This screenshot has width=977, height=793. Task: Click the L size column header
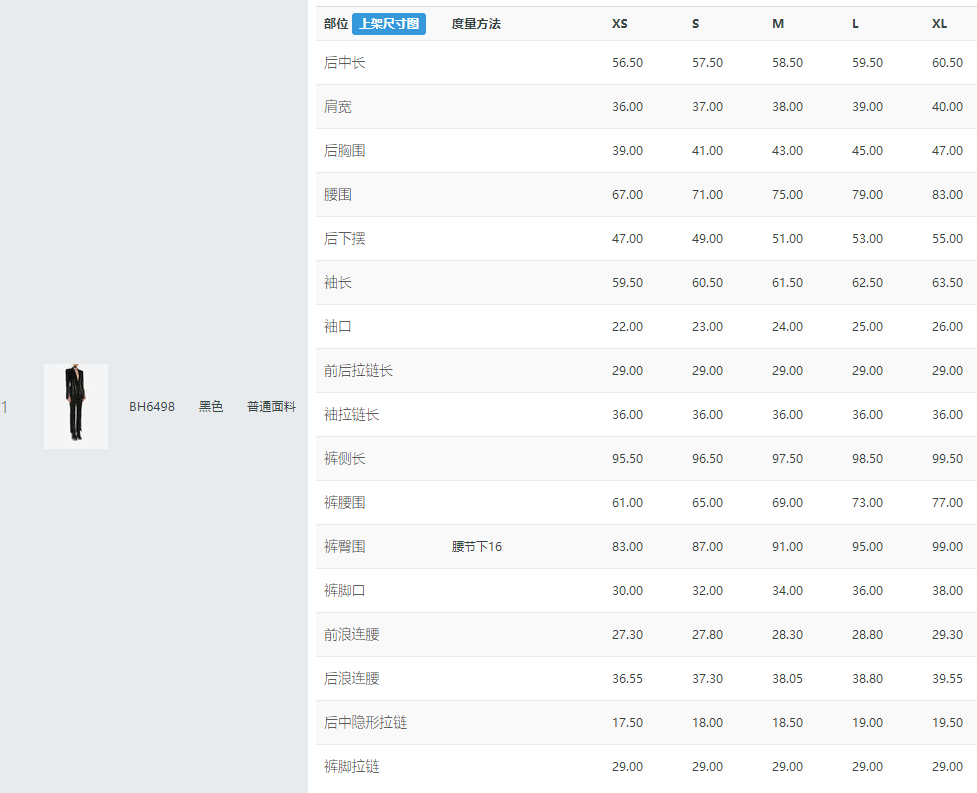[x=855, y=24]
